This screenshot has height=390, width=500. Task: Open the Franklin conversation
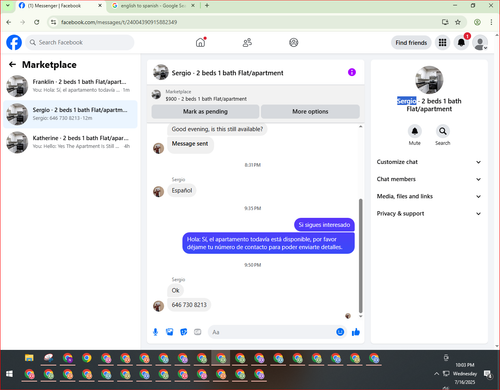(x=70, y=86)
